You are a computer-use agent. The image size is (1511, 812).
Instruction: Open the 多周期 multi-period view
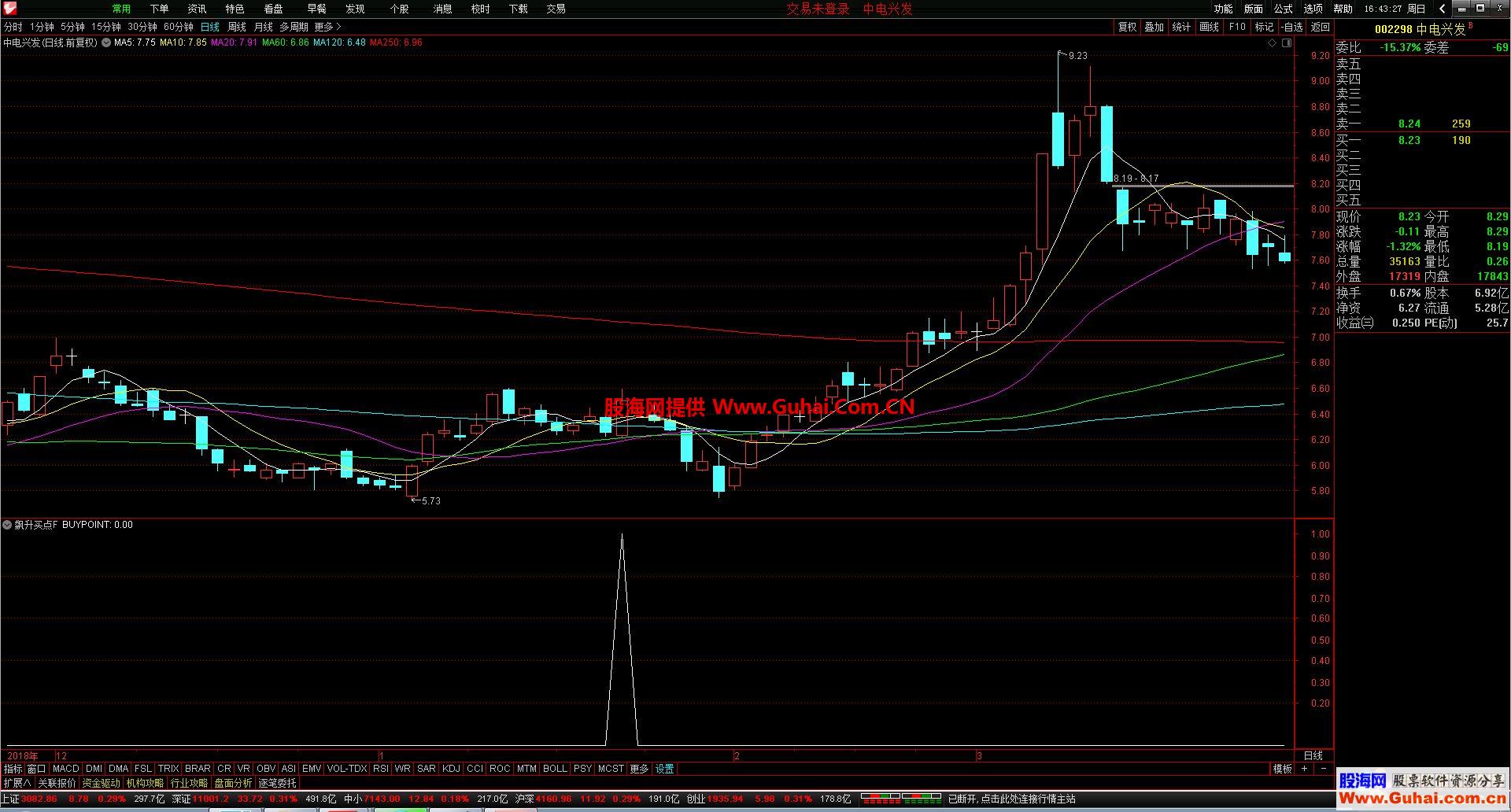tap(294, 27)
